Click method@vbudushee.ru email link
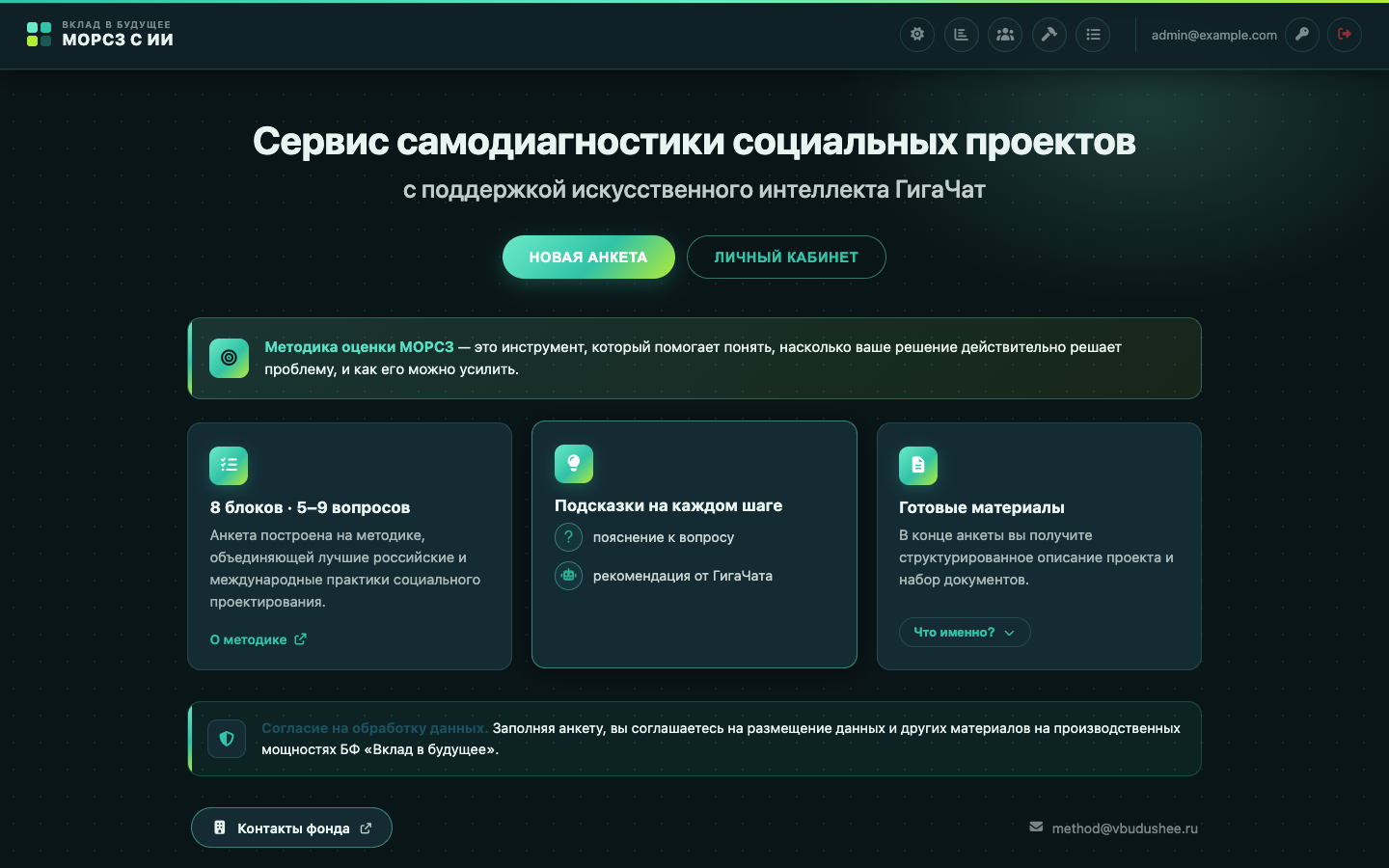 point(1125,828)
